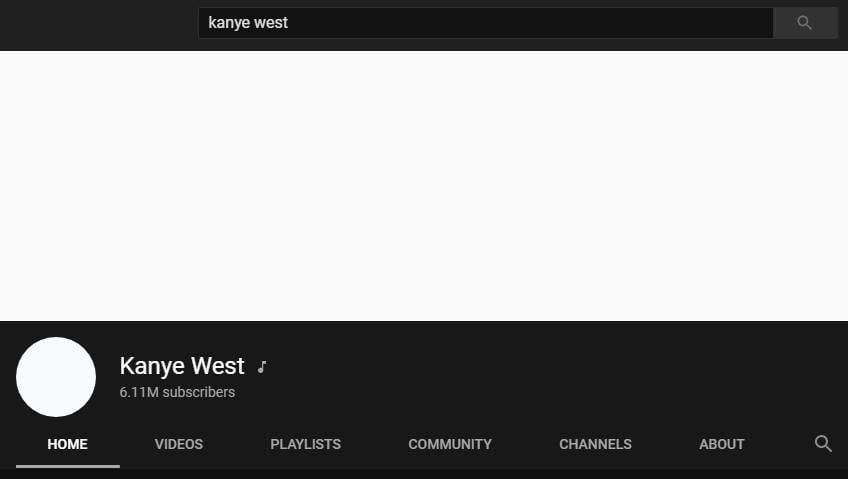Image resolution: width=848 pixels, height=479 pixels.
Task: Go to the COMMUNITY tab
Action: pos(450,444)
